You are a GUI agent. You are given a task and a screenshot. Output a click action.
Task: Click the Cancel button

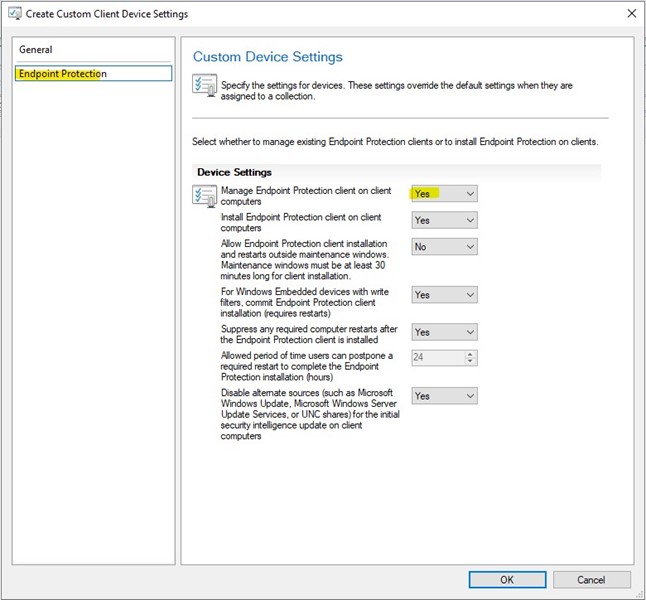pos(591,580)
